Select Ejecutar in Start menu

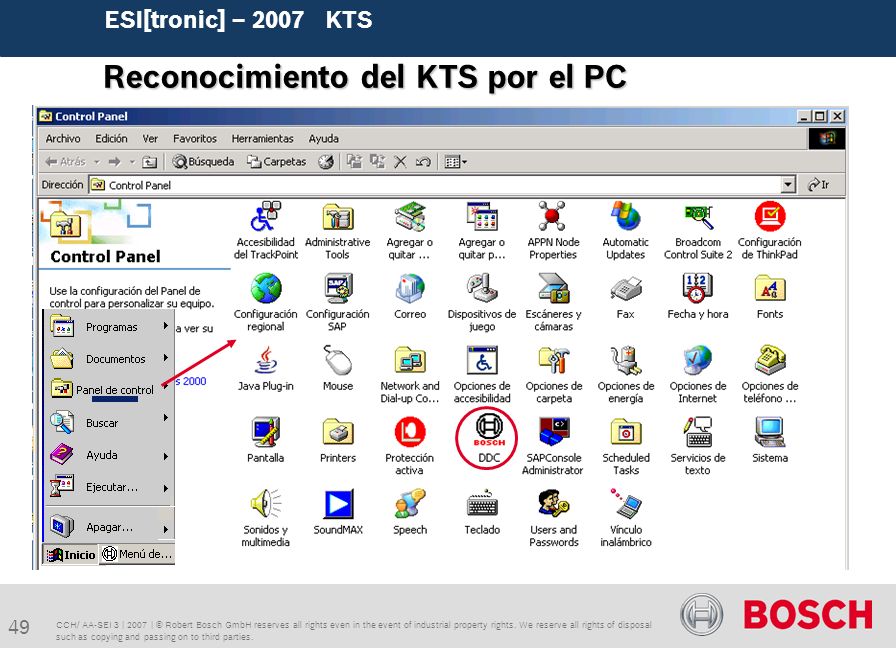point(109,487)
